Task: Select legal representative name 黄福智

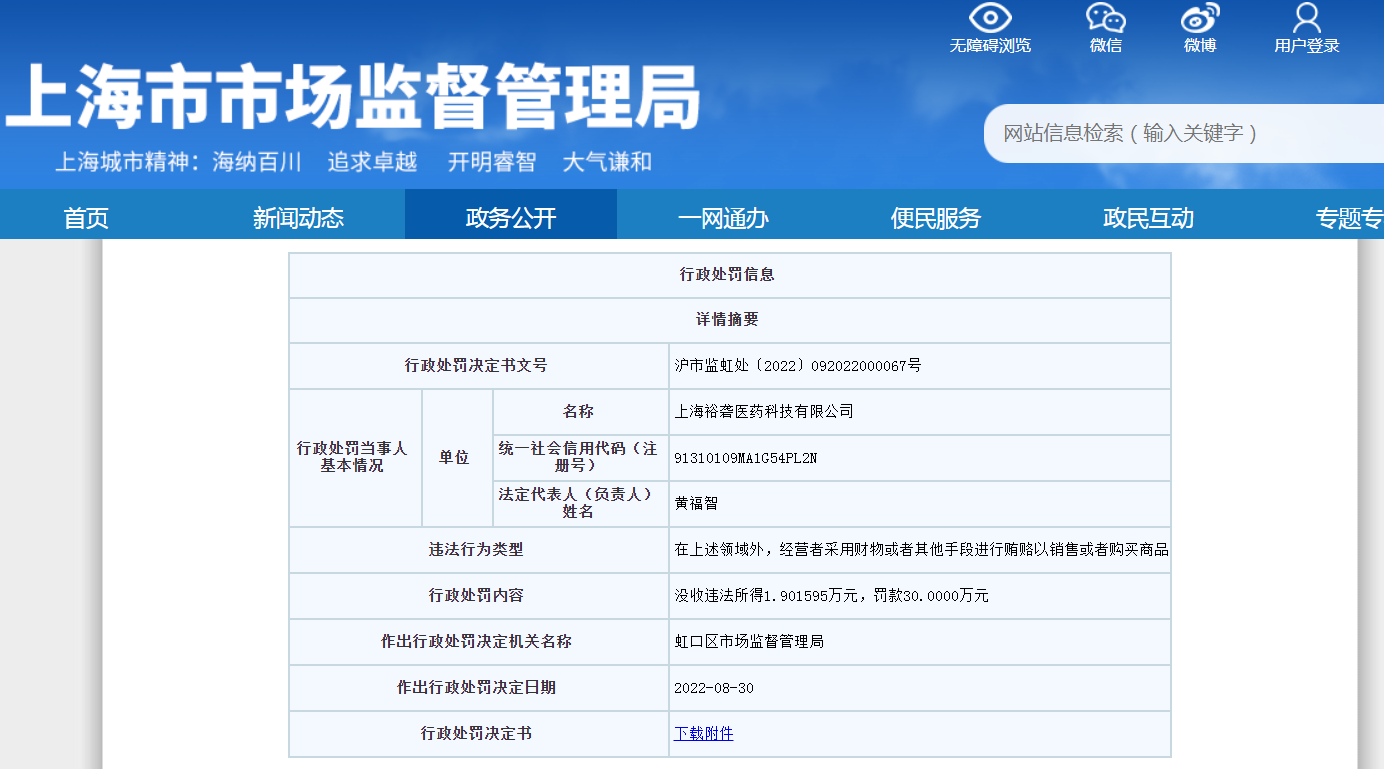Action: 696,503
